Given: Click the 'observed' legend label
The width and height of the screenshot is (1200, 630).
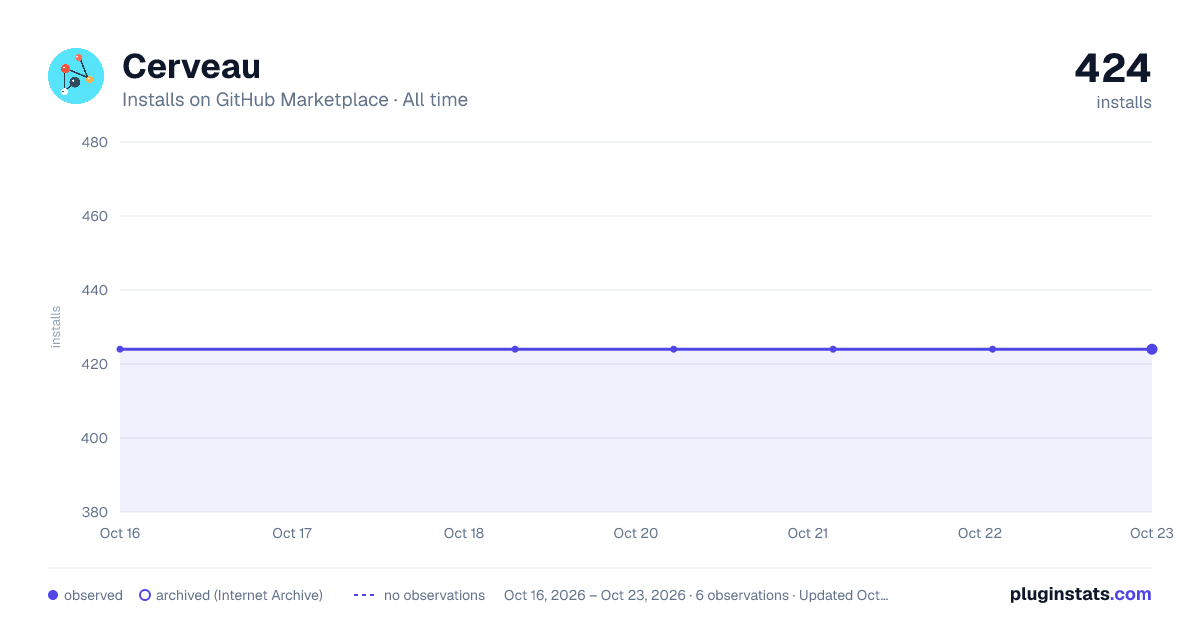Looking at the screenshot, I should [x=93, y=595].
